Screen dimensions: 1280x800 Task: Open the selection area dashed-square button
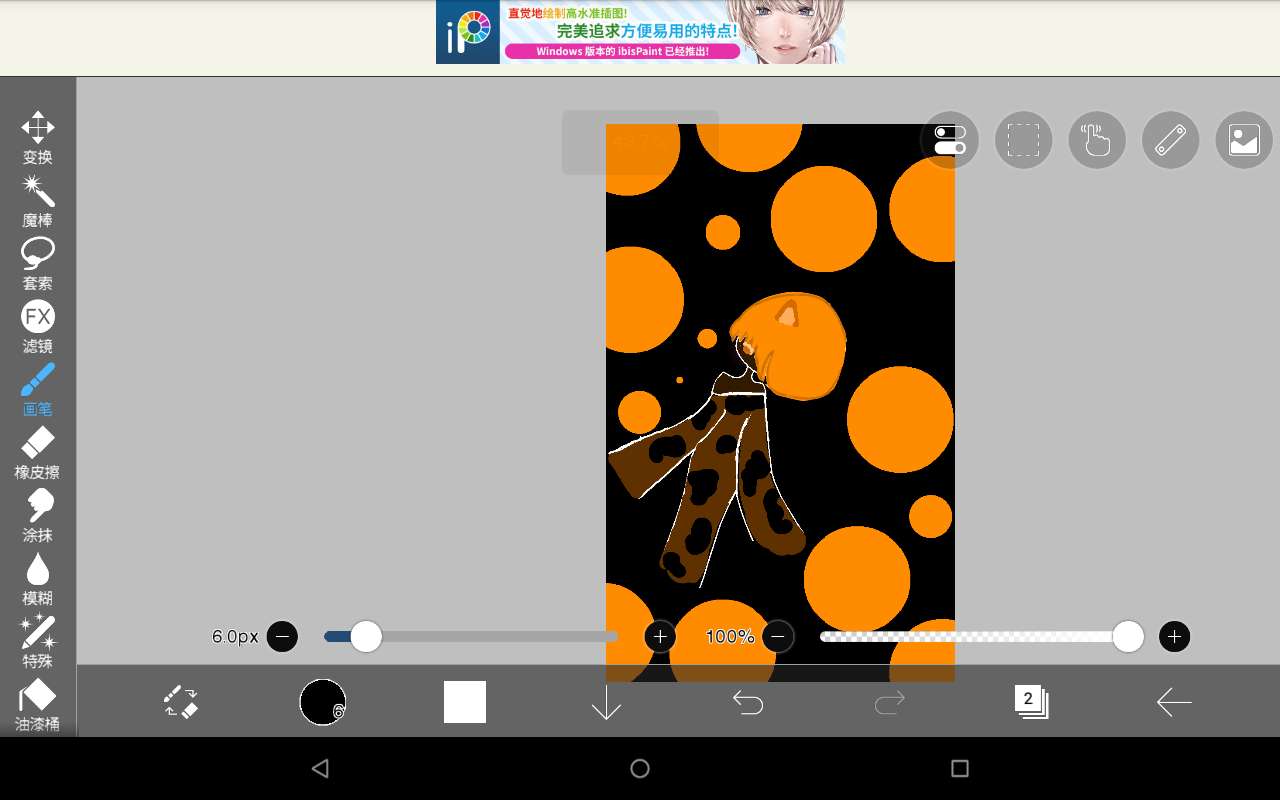[1023, 140]
